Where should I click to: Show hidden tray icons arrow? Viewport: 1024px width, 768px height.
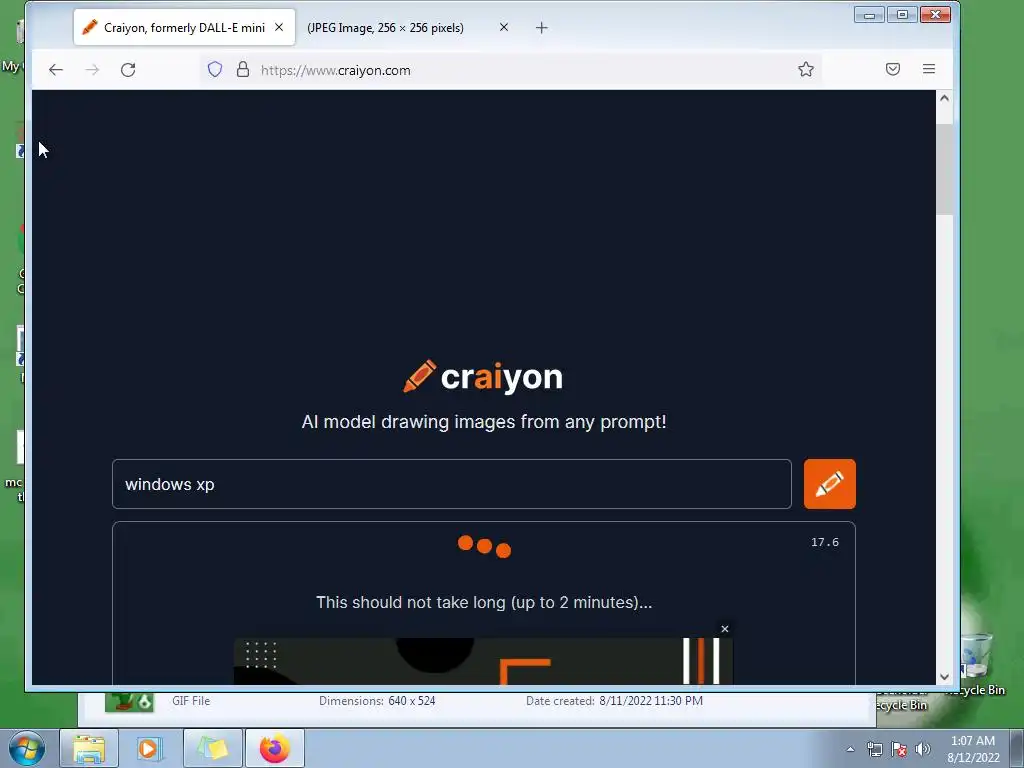point(850,749)
